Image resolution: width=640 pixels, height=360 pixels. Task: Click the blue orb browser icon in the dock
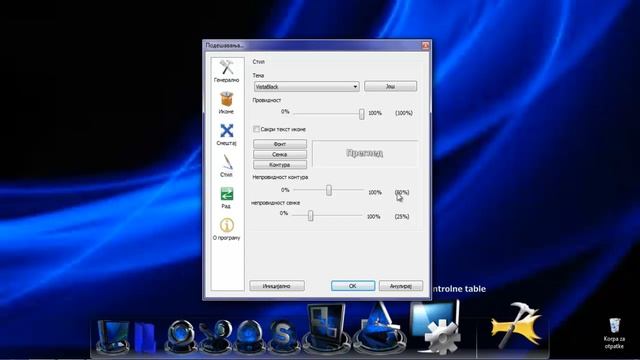point(180,336)
